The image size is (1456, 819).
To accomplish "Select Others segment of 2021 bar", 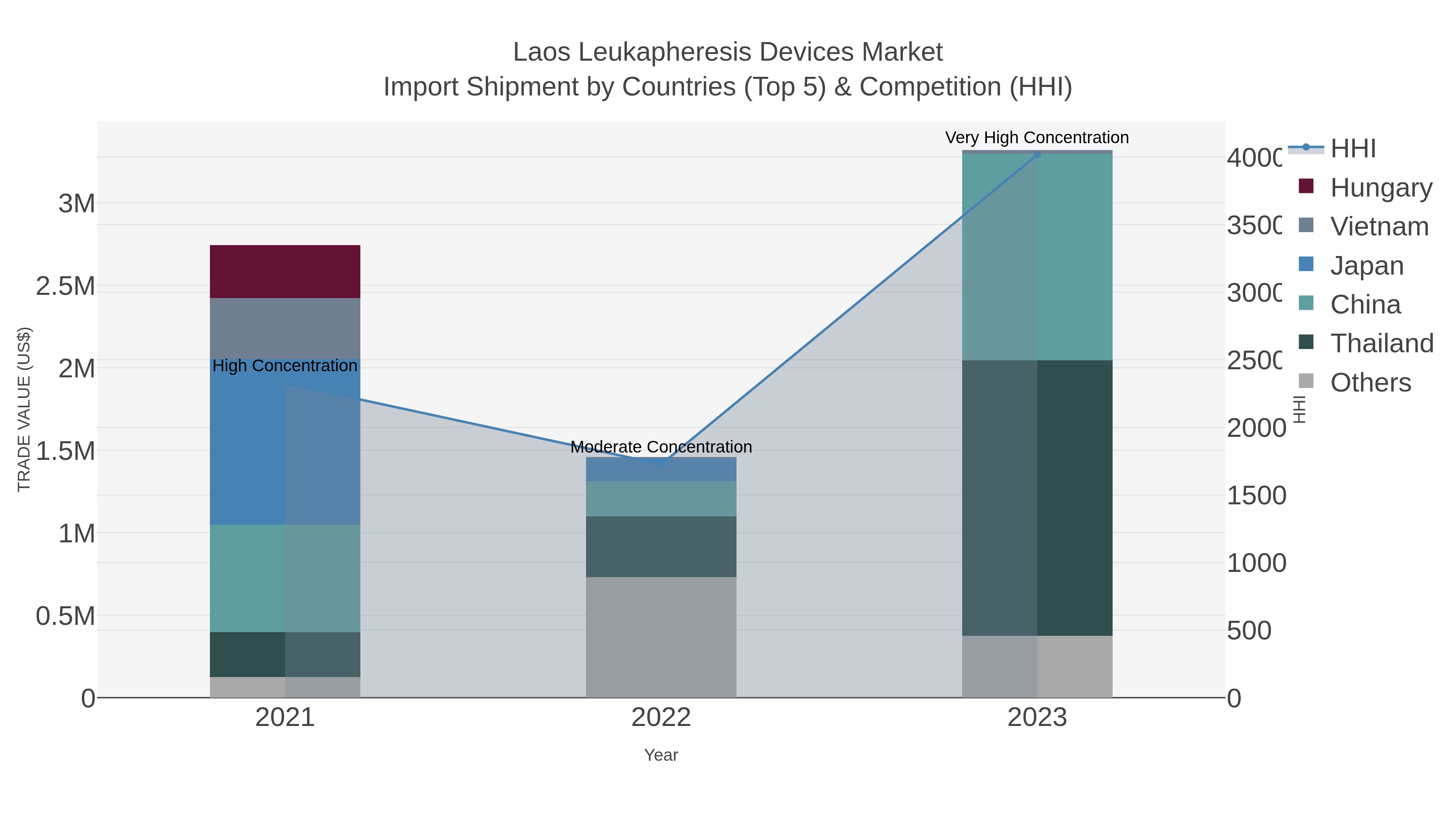I will [285, 687].
